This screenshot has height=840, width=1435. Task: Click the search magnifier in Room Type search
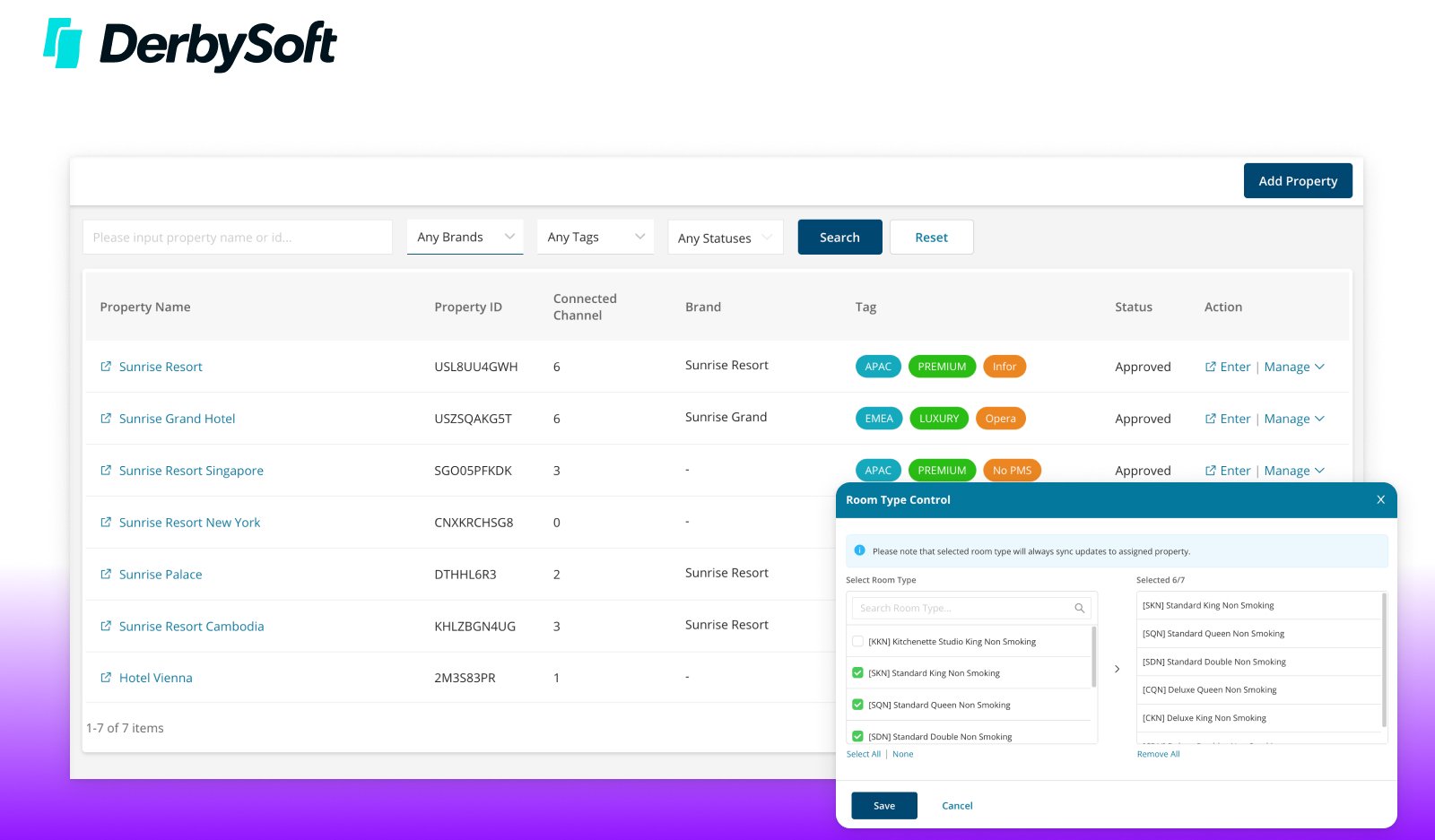1080,608
